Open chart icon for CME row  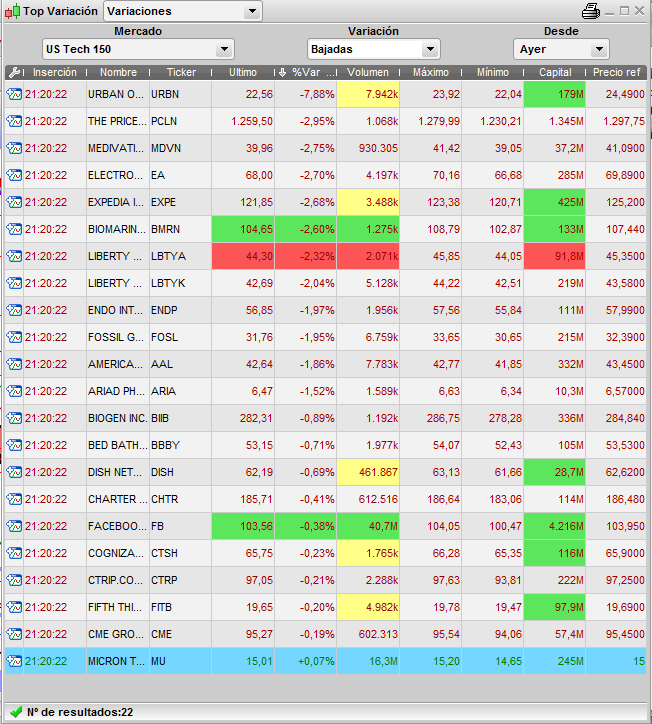pyautogui.click(x=14, y=634)
